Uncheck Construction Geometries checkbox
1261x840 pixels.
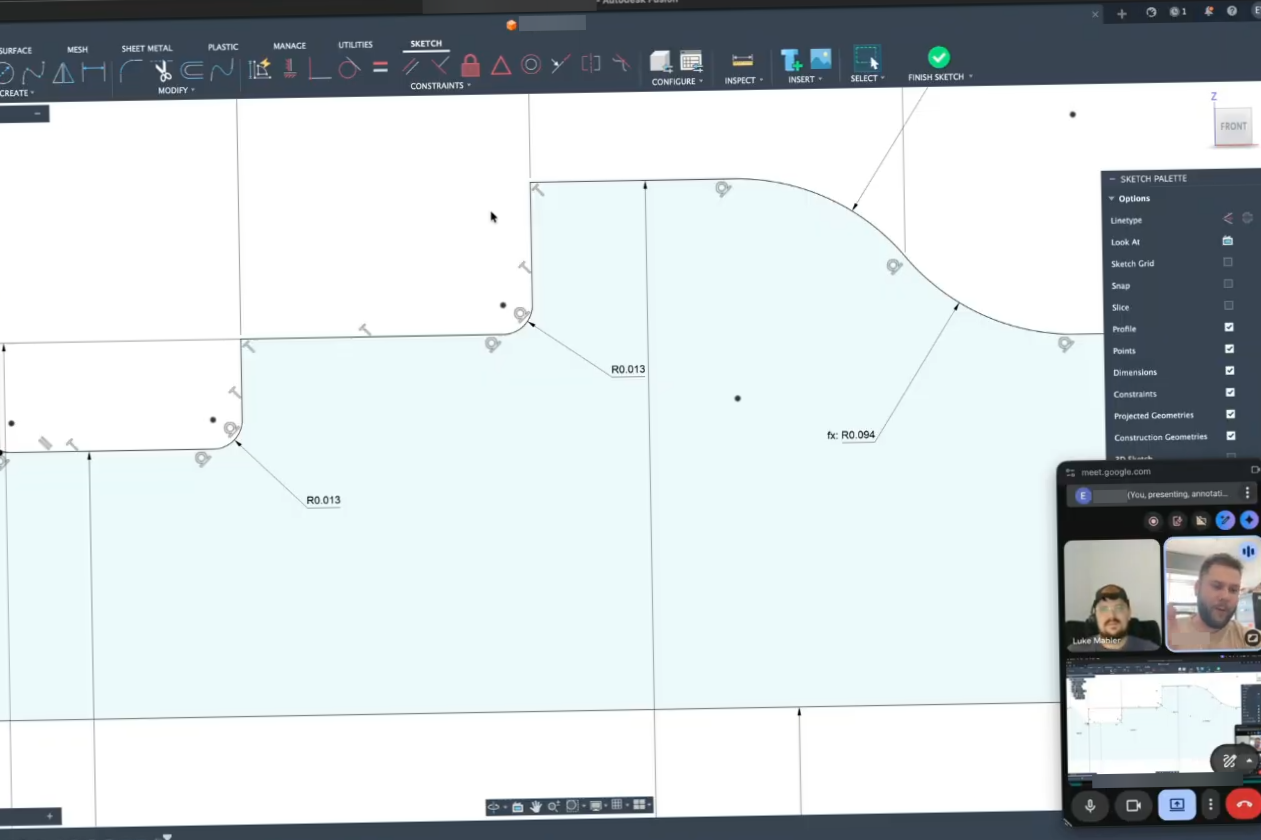point(1230,435)
